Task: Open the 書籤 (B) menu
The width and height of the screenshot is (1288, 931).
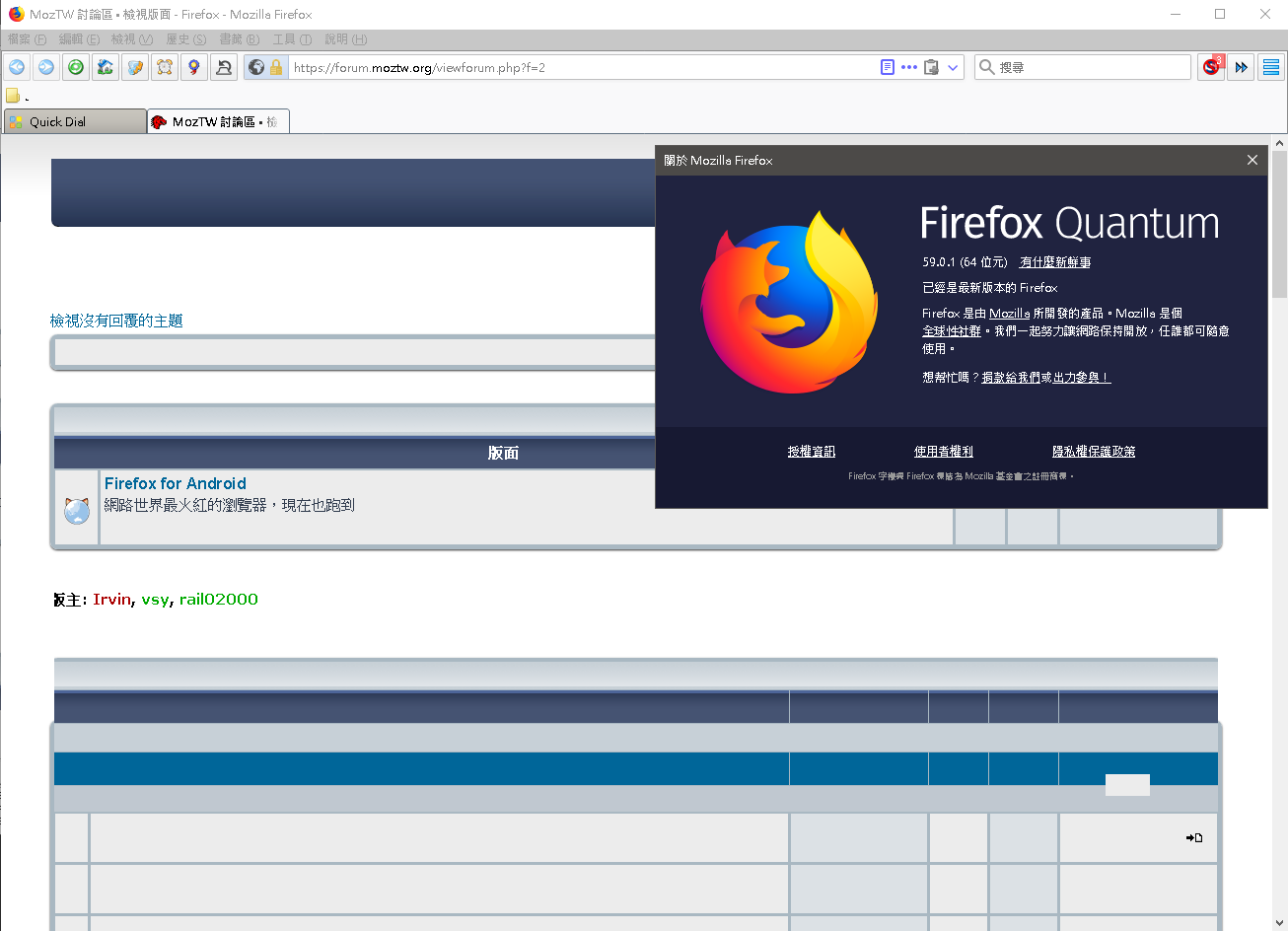Action: [x=239, y=39]
